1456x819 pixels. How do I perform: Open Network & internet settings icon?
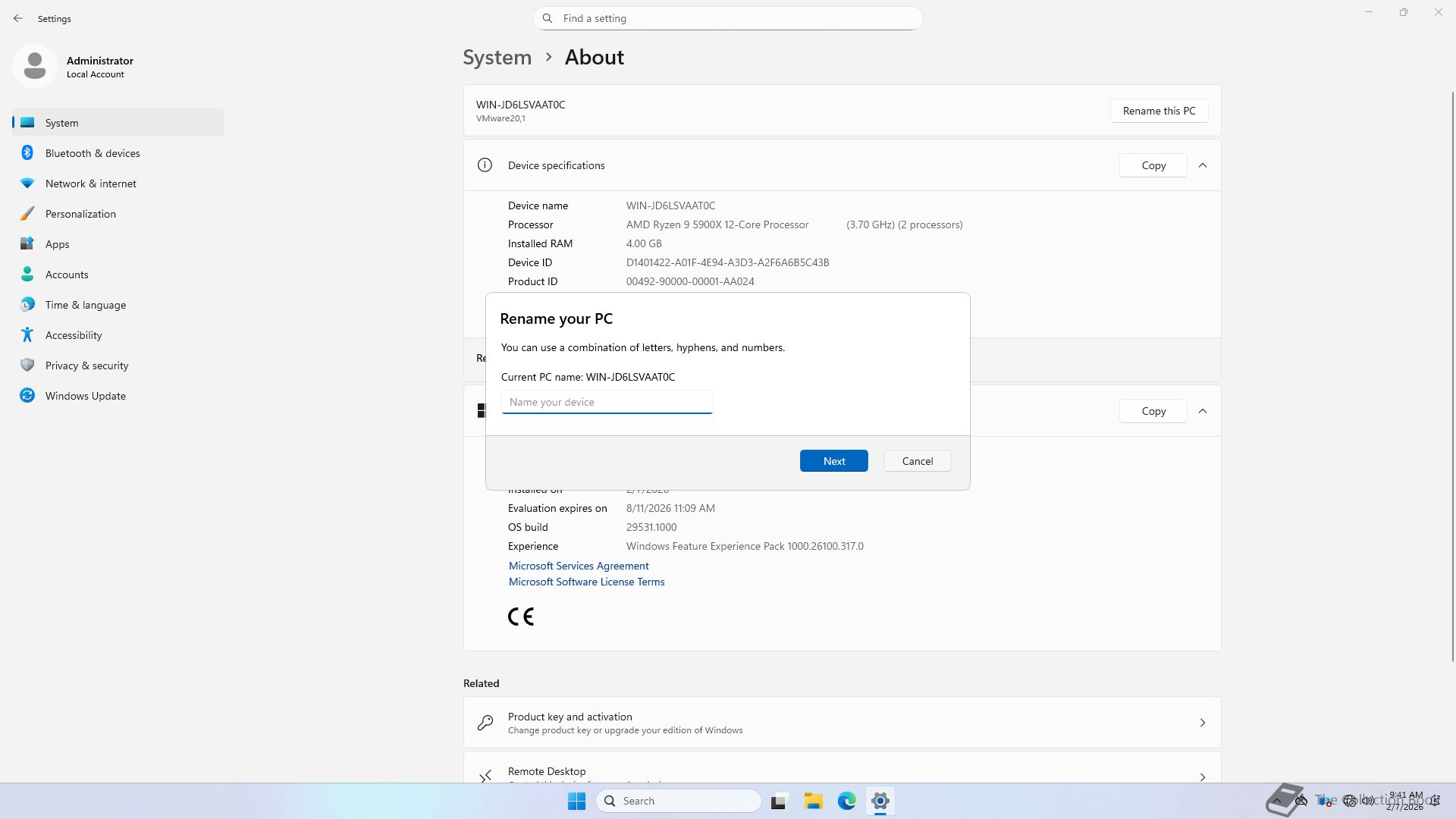27,184
